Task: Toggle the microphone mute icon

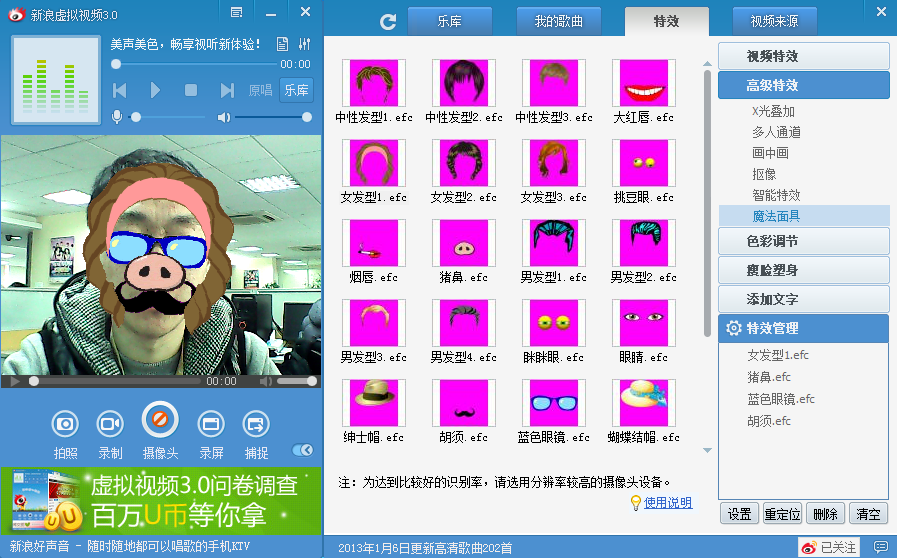Action: (x=117, y=117)
